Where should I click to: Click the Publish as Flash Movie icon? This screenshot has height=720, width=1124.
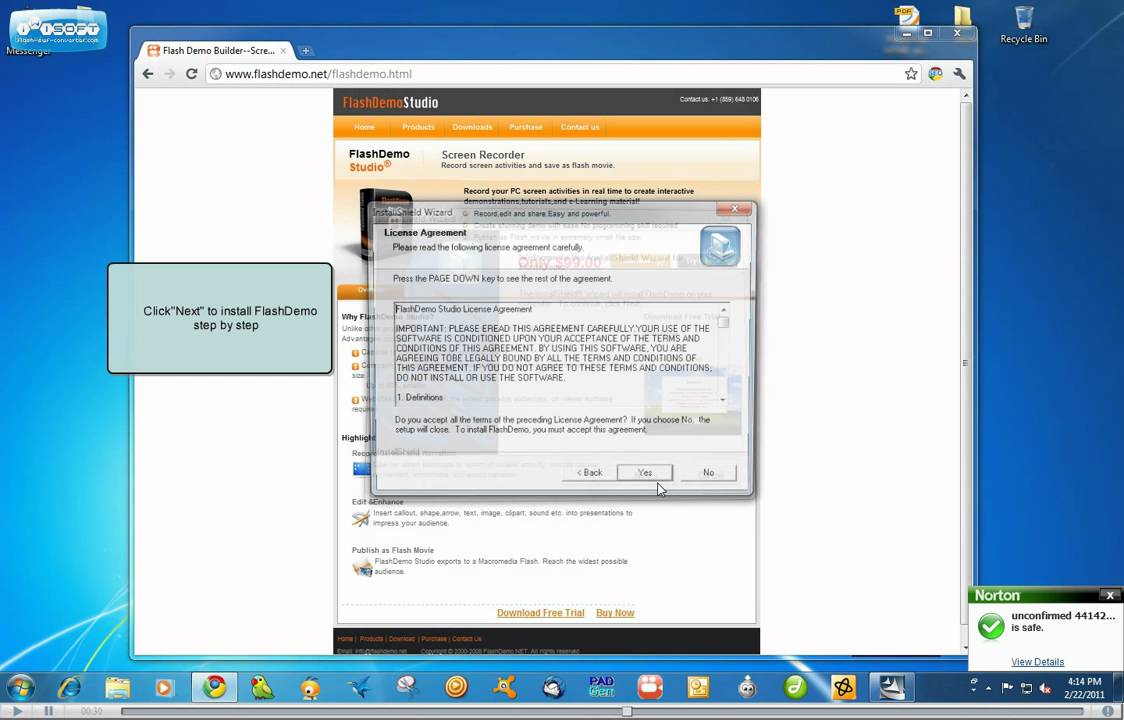coord(362,568)
